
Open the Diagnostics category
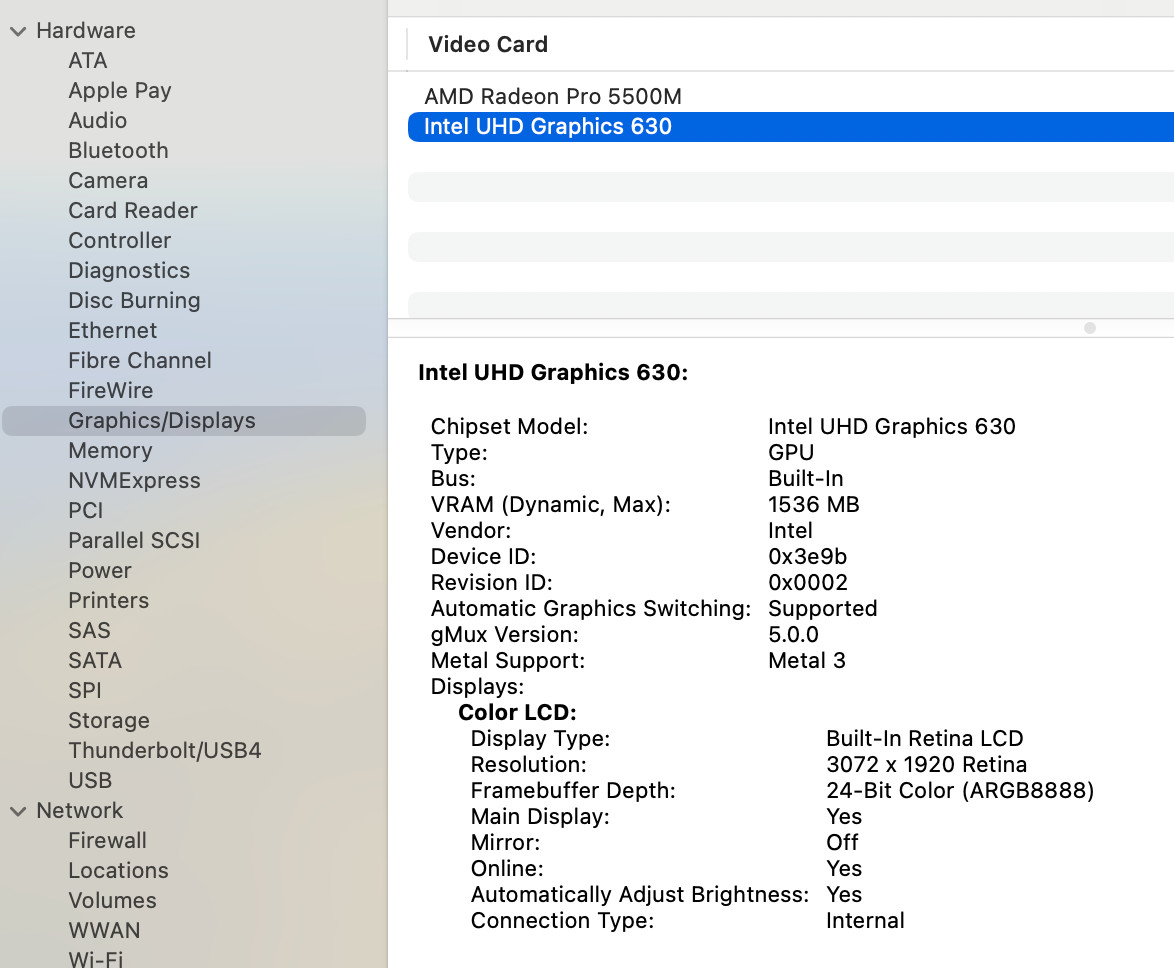(129, 270)
